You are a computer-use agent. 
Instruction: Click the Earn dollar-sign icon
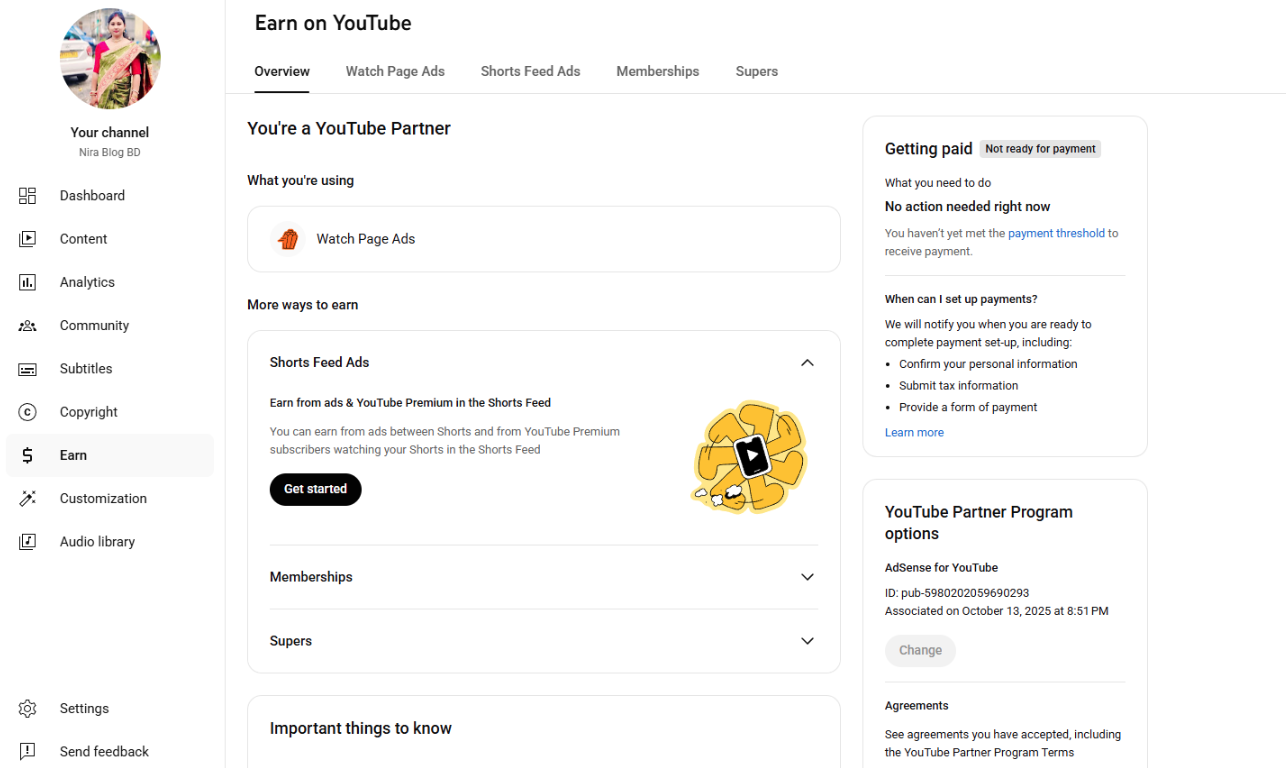[27, 455]
